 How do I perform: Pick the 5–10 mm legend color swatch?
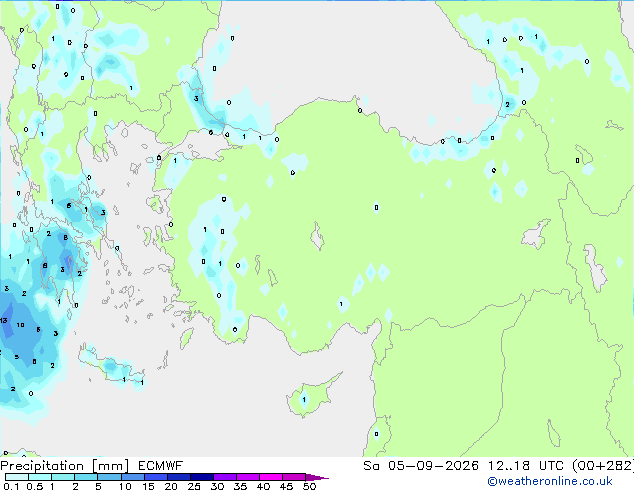(x=109, y=477)
